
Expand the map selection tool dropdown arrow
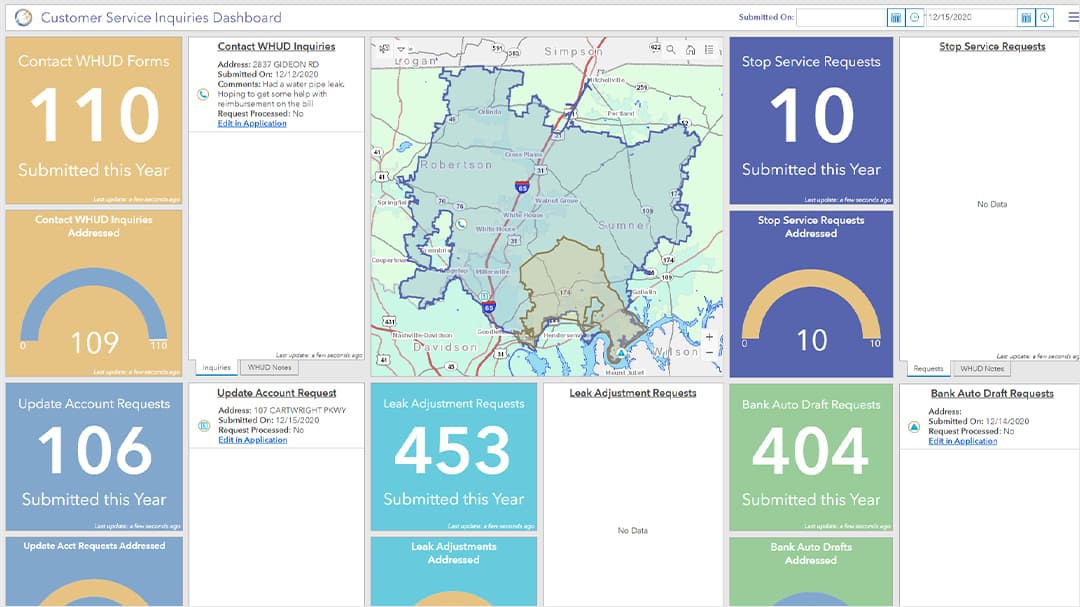pos(401,50)
